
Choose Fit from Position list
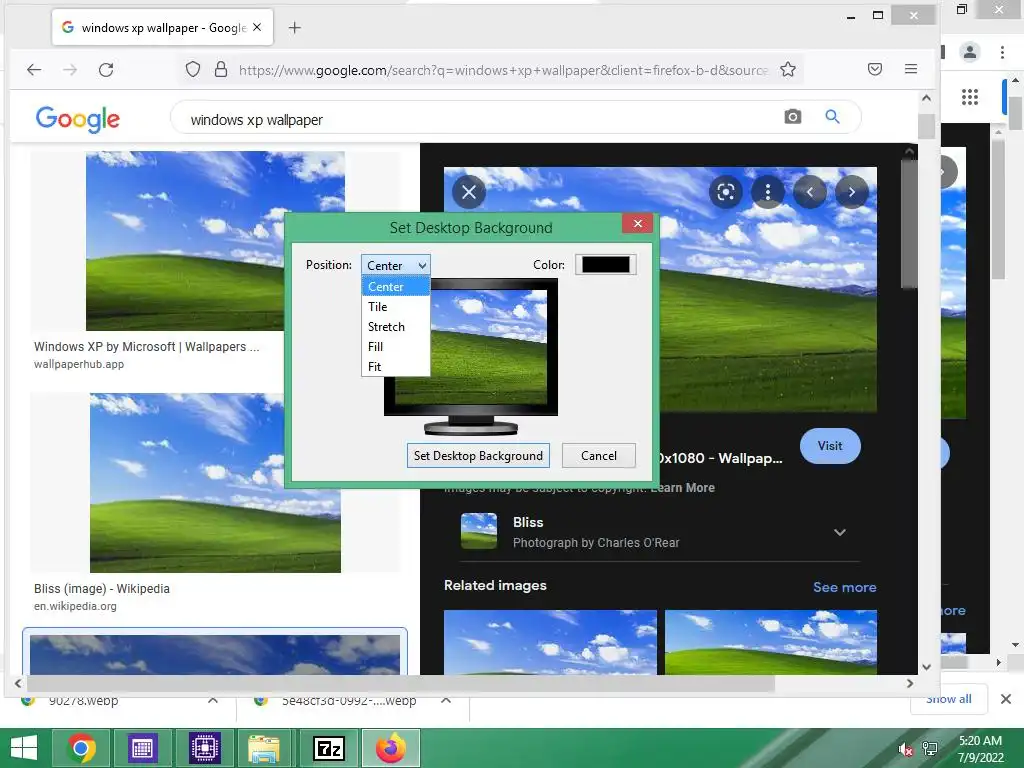pos(396,366)
